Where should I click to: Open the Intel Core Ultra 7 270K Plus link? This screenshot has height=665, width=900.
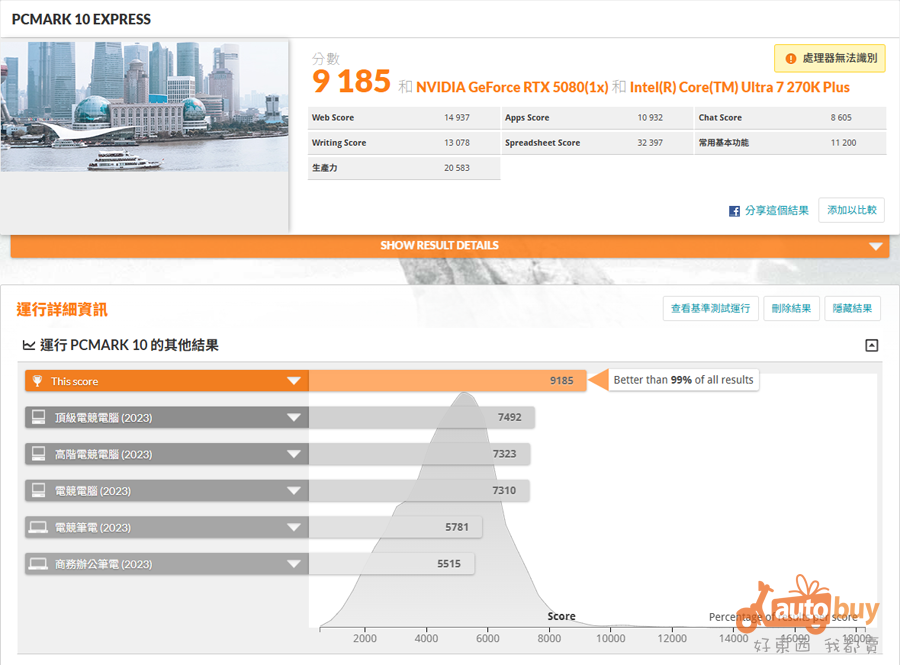739,87
